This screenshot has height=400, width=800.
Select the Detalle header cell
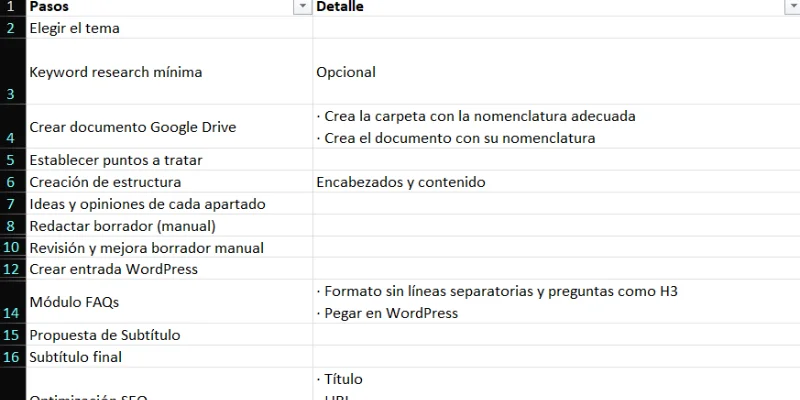(x=556, y=8)
